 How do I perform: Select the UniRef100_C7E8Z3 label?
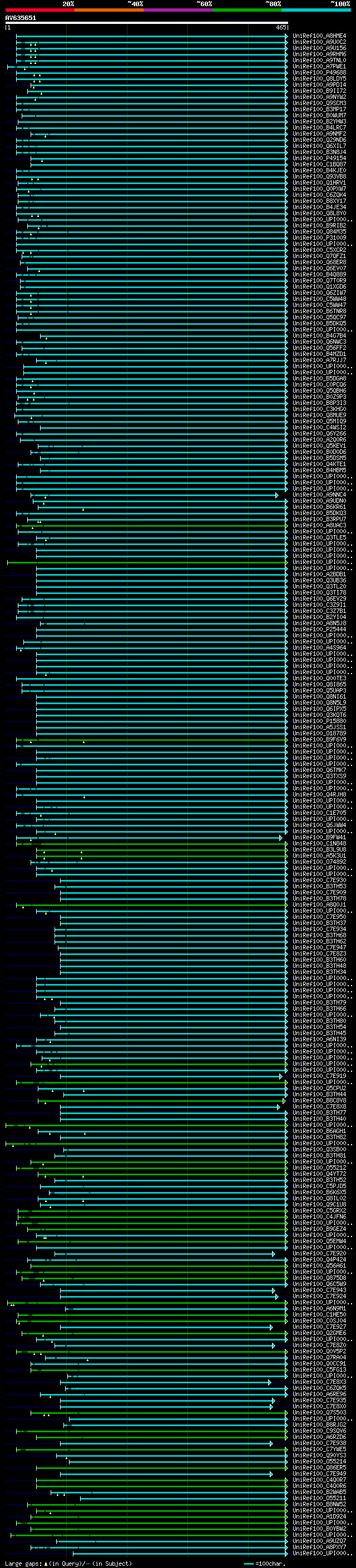319,953
